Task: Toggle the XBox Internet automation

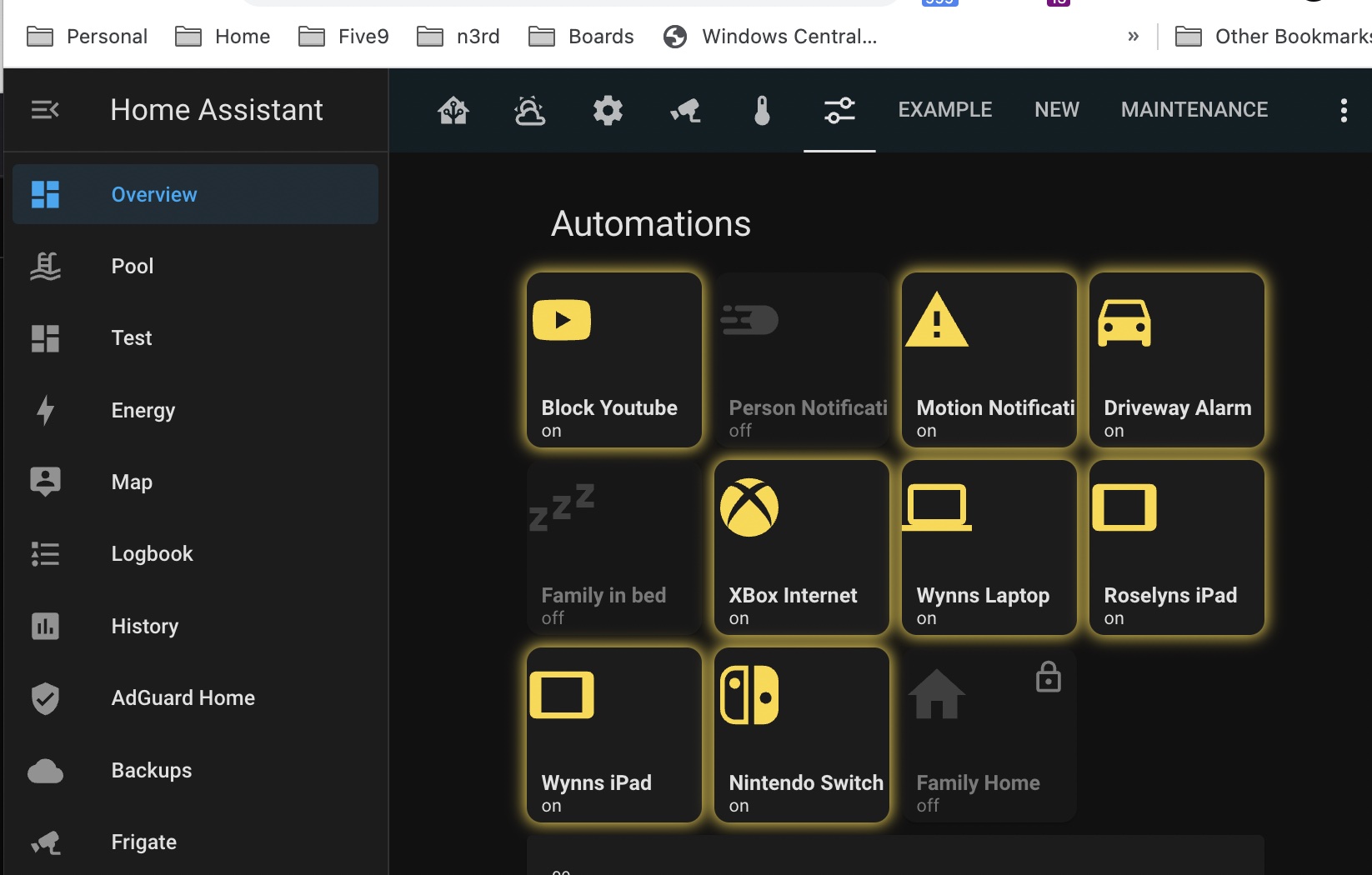Action: coord(802,547)
